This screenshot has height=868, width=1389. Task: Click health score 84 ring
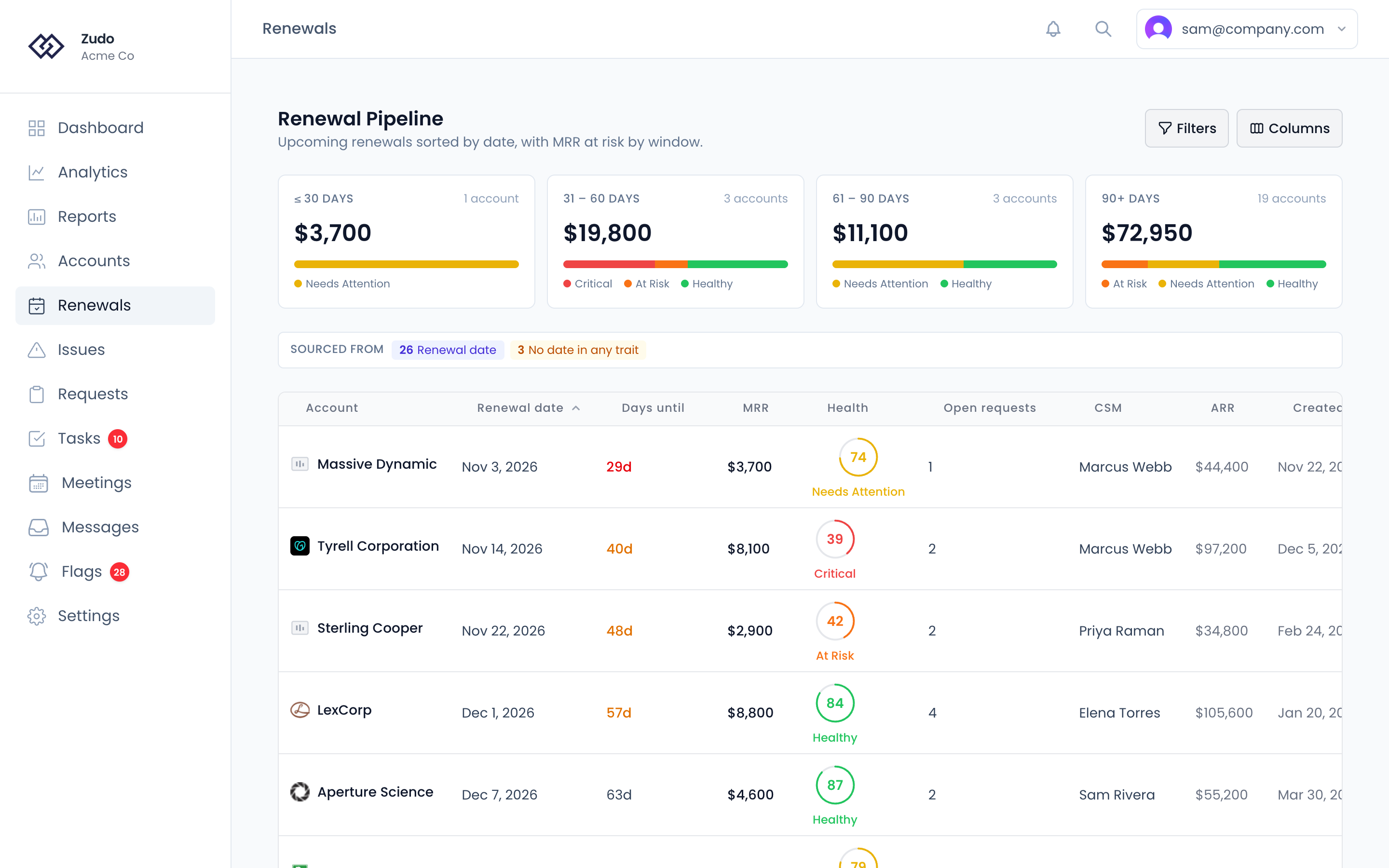coord(834,703)
